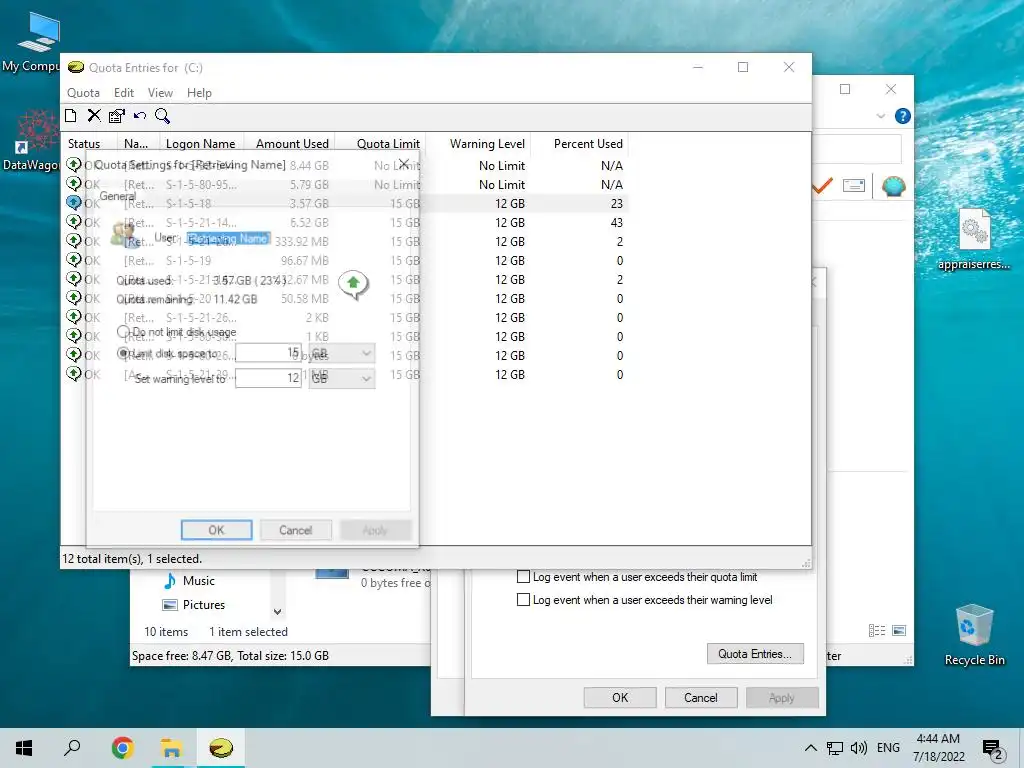1024x768 pixels.
Task: Open File Explorer from the taskbar
Action: pos(171,748)
